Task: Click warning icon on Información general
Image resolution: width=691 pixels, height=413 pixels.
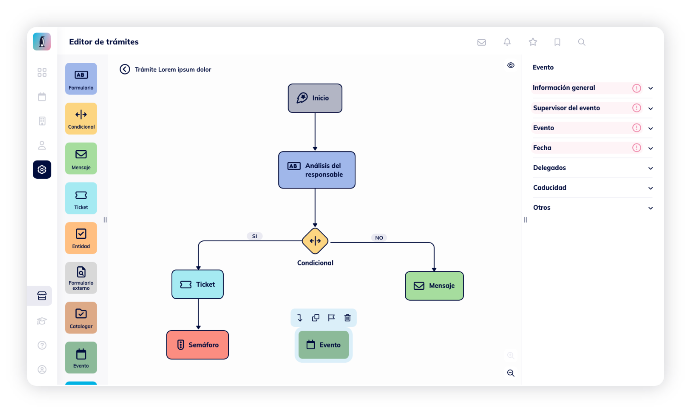Action: point(636,88)
